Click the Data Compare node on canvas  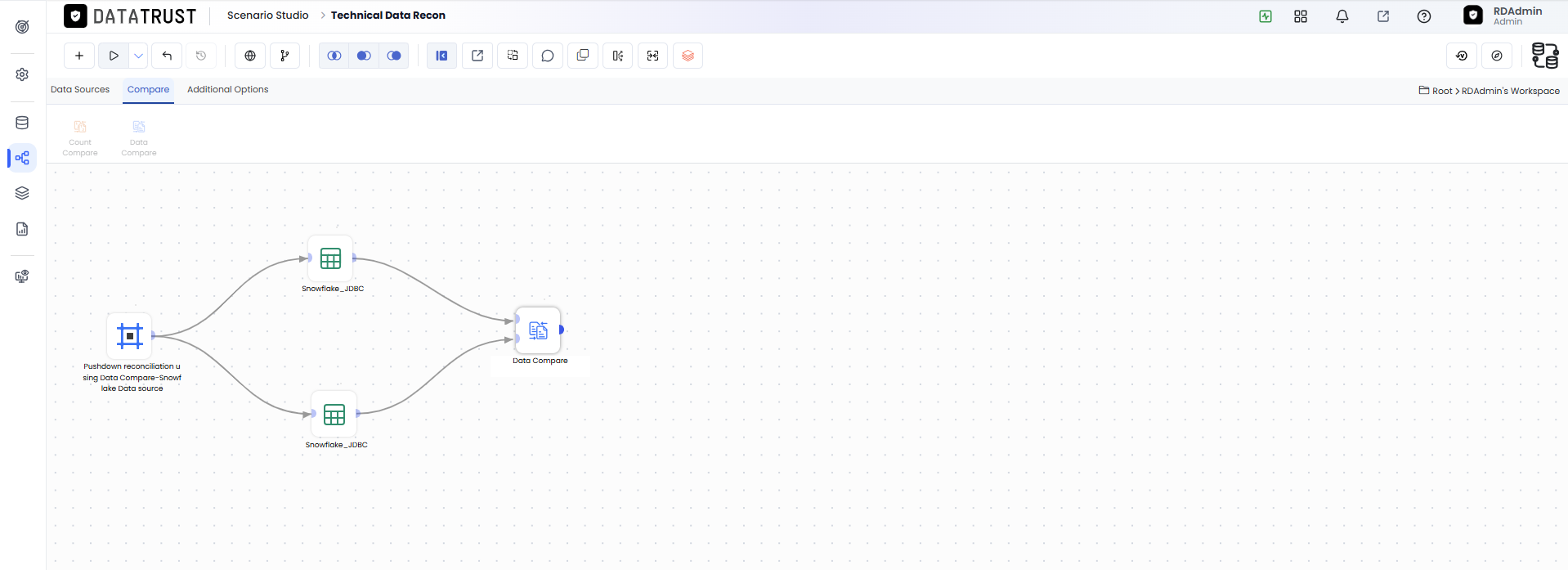tap(538, 330)
